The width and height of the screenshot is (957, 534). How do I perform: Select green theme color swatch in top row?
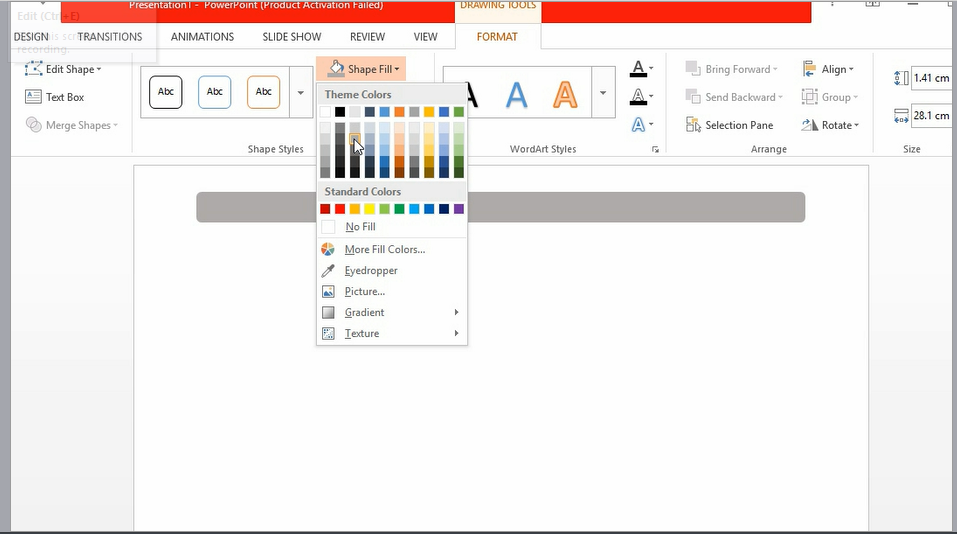(x=459, y=112)
